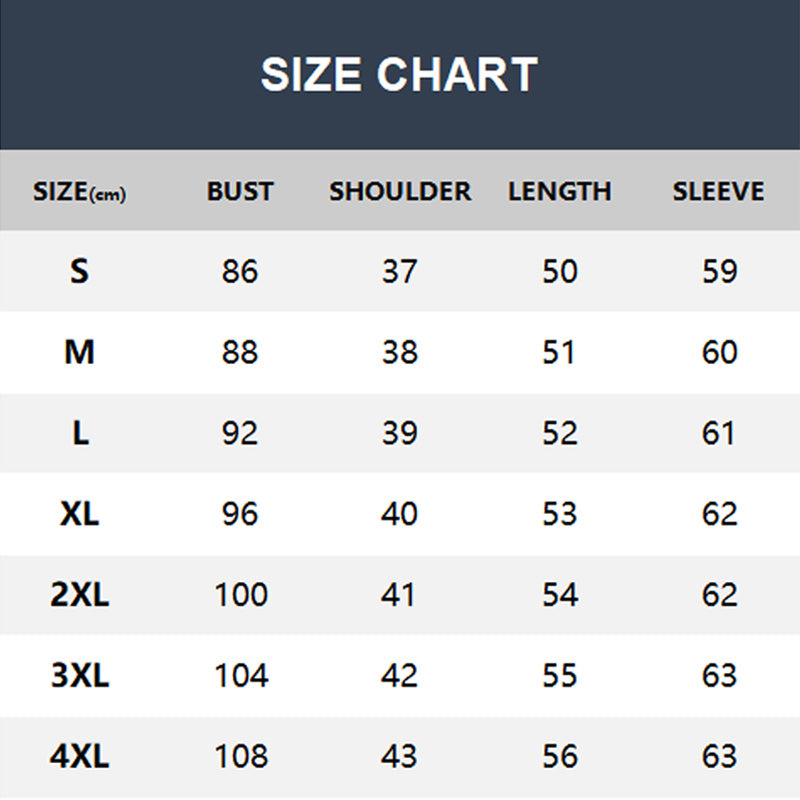Image resolution: width=800 pixels, height=800 pixels.
Task: Click the SIZE CHART title
Action: [x=399, y=75]
